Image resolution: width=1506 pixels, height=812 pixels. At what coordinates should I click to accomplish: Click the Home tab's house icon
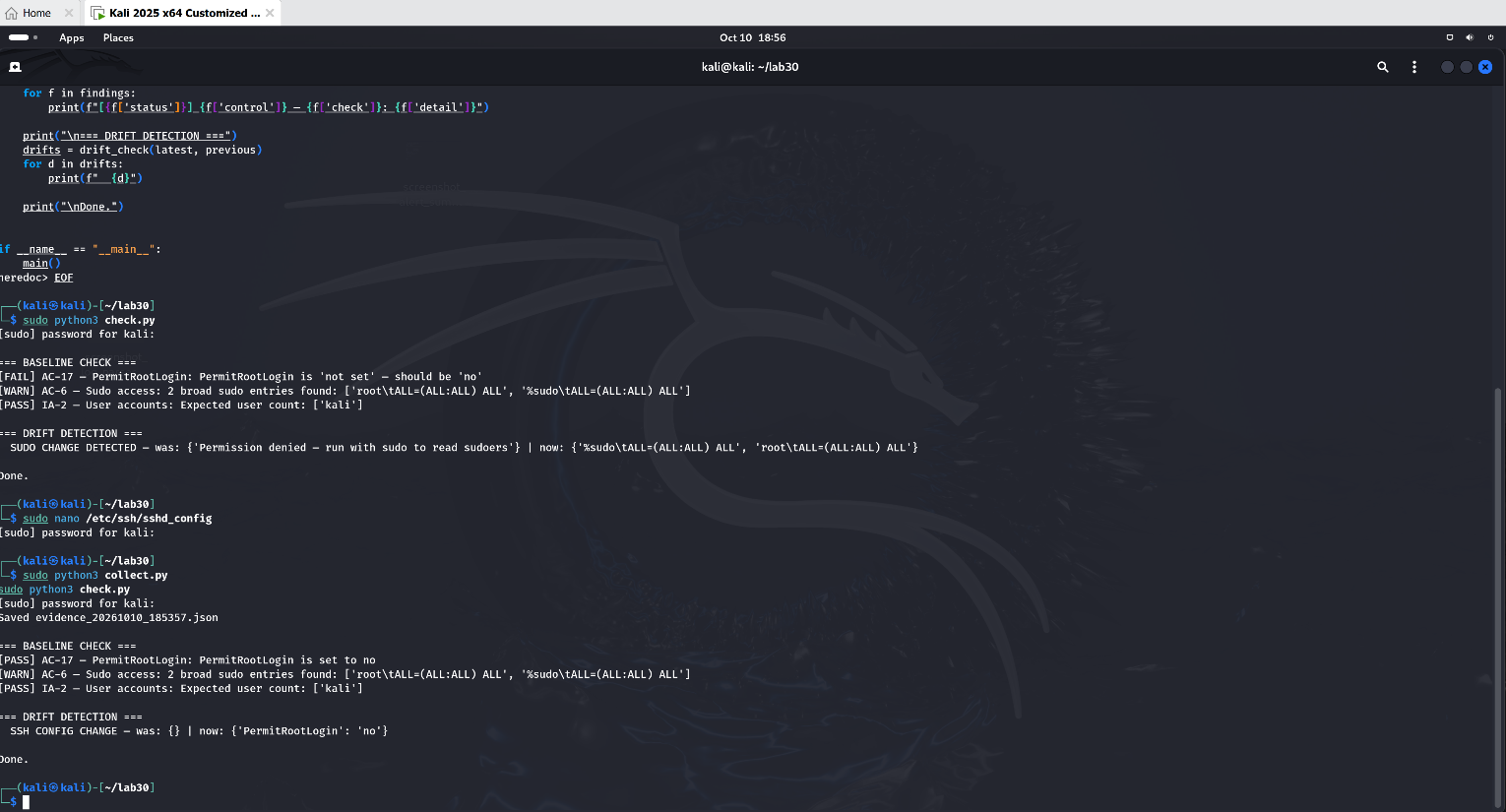(x=12, y=13)
